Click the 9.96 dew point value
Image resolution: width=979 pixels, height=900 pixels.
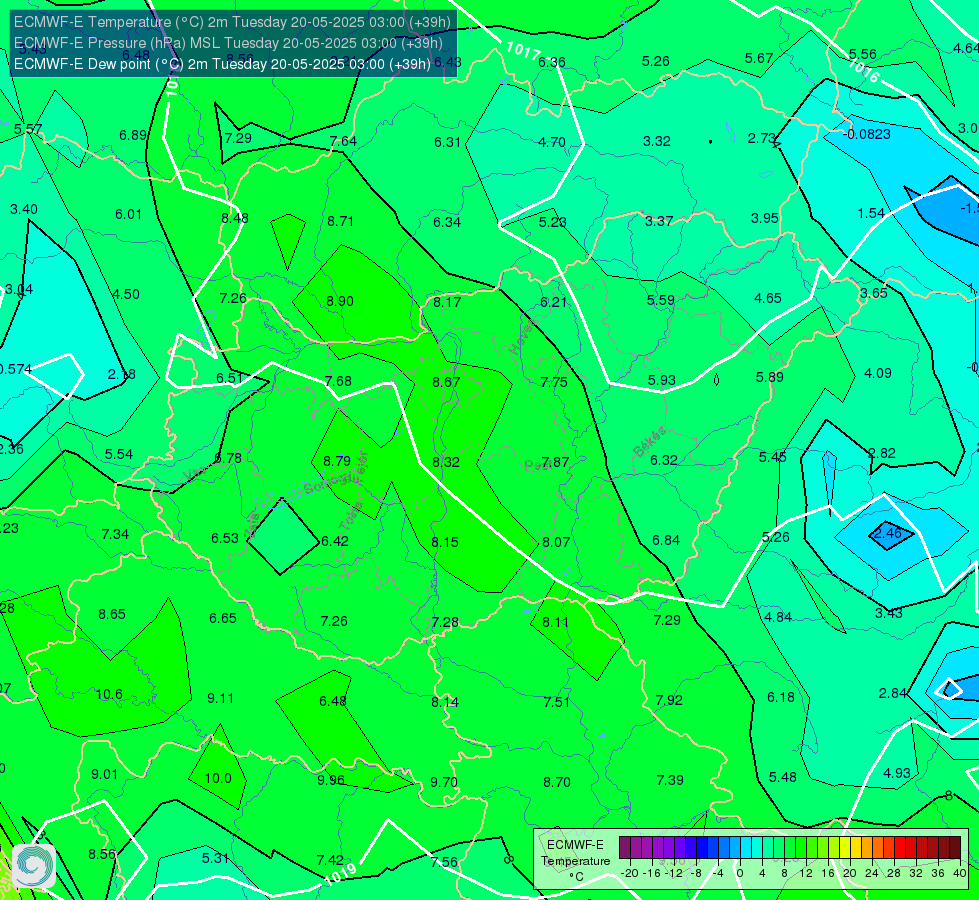[x=331, y=779]
